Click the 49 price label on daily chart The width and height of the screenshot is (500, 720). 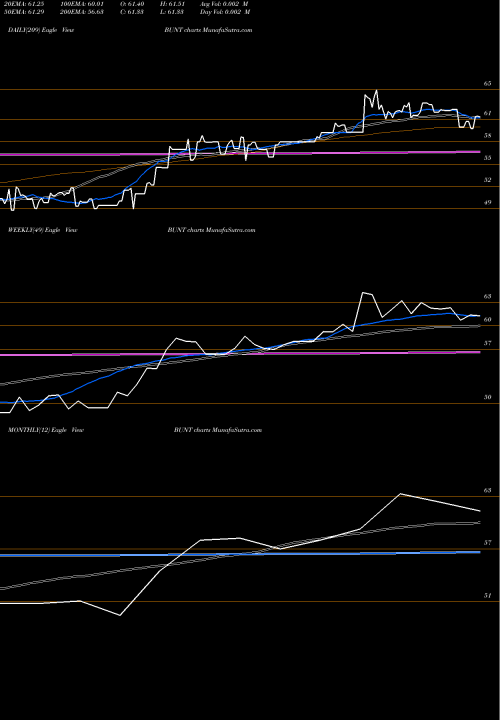click(x=487, y=202)
